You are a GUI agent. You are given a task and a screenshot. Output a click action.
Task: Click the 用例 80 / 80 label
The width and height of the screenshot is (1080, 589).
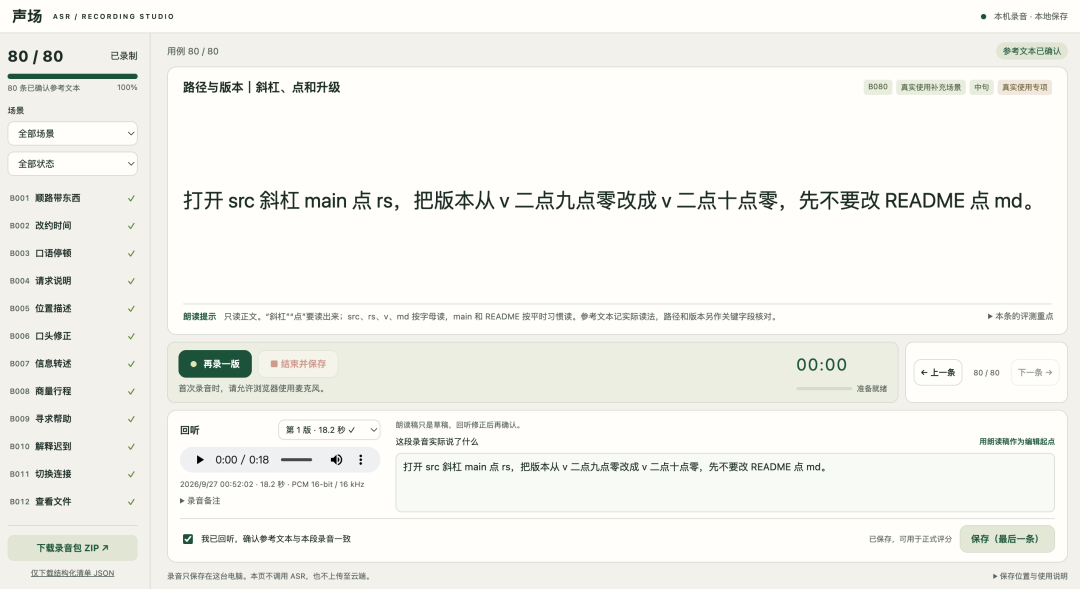click(193, 51)
